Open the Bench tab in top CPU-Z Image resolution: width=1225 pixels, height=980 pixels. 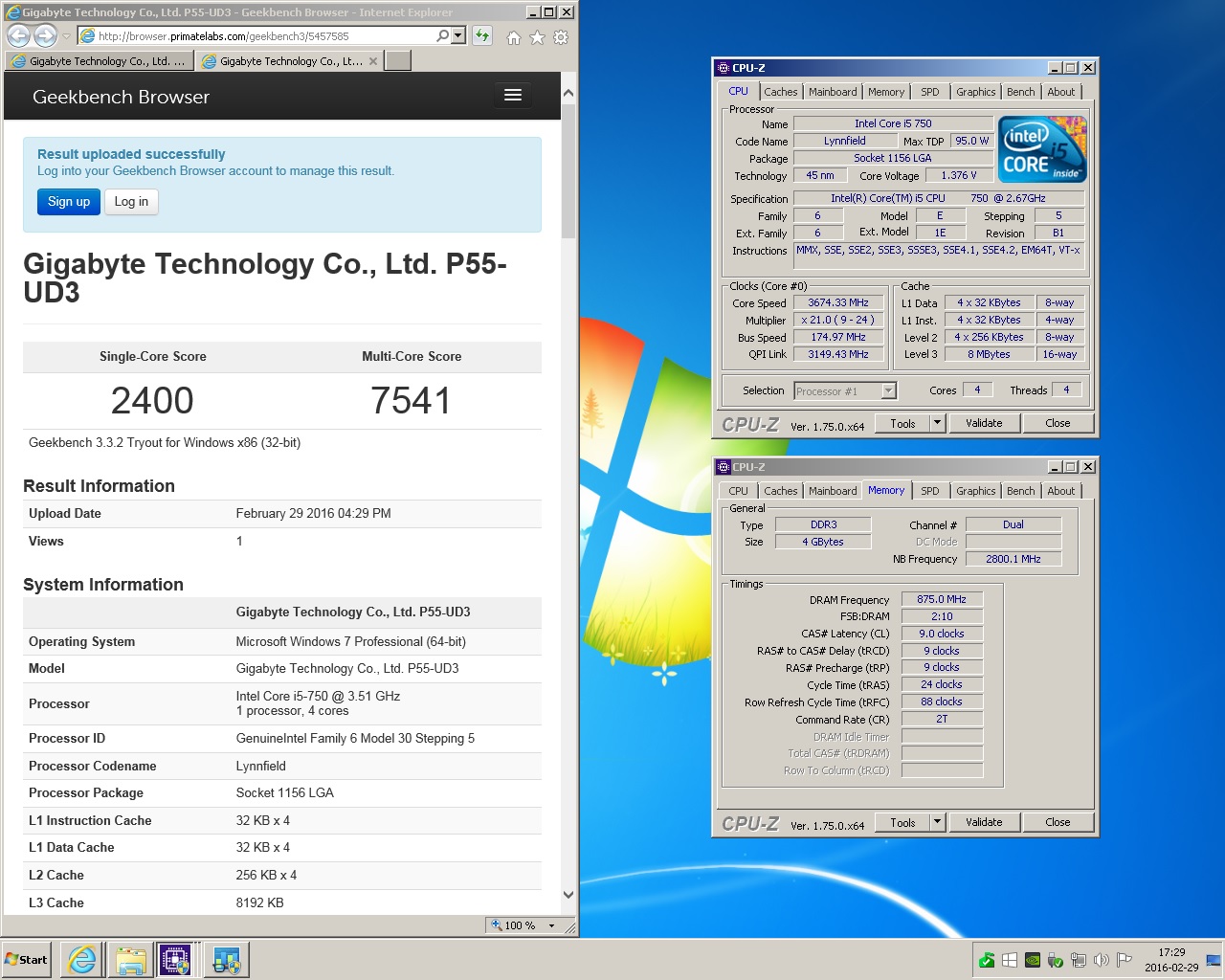click(x=1021, y=92)
